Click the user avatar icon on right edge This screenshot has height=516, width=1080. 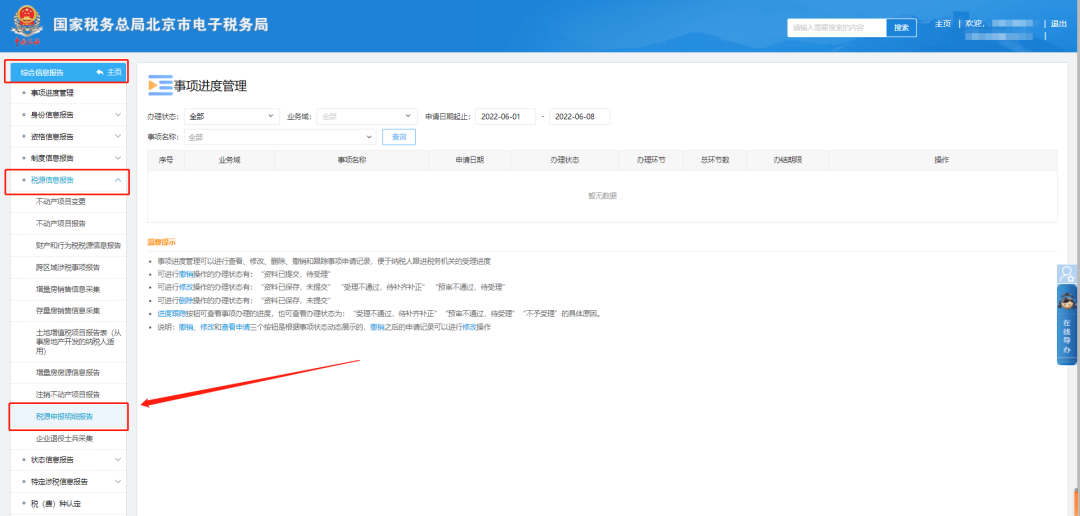point(1067,273)
